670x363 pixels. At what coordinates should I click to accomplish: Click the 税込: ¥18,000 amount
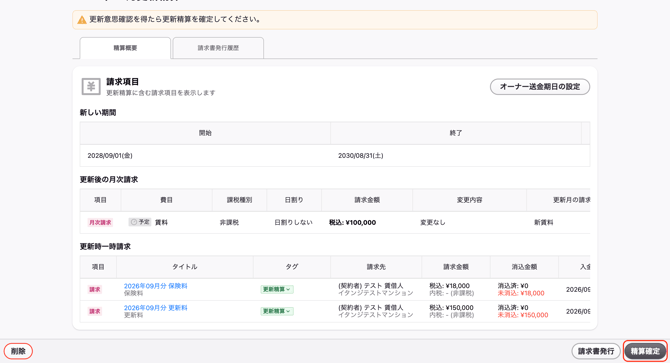pyautogui.click(x=450, y=286)
